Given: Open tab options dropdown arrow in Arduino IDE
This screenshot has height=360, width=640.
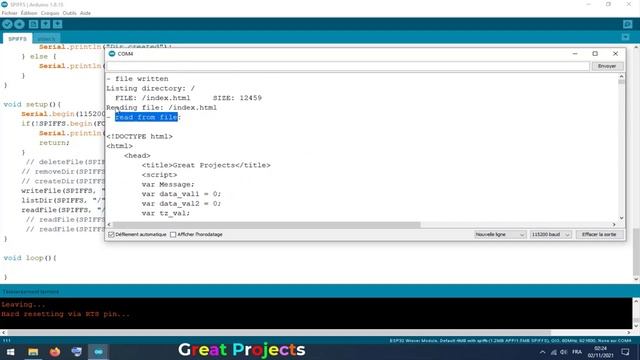Looking at the screenshot, I should point(625,38).
